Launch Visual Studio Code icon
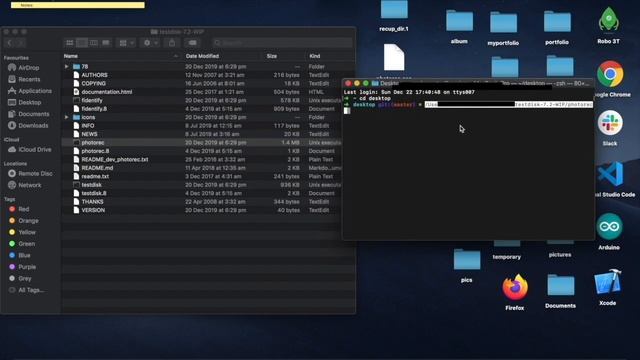 [610, 174]
